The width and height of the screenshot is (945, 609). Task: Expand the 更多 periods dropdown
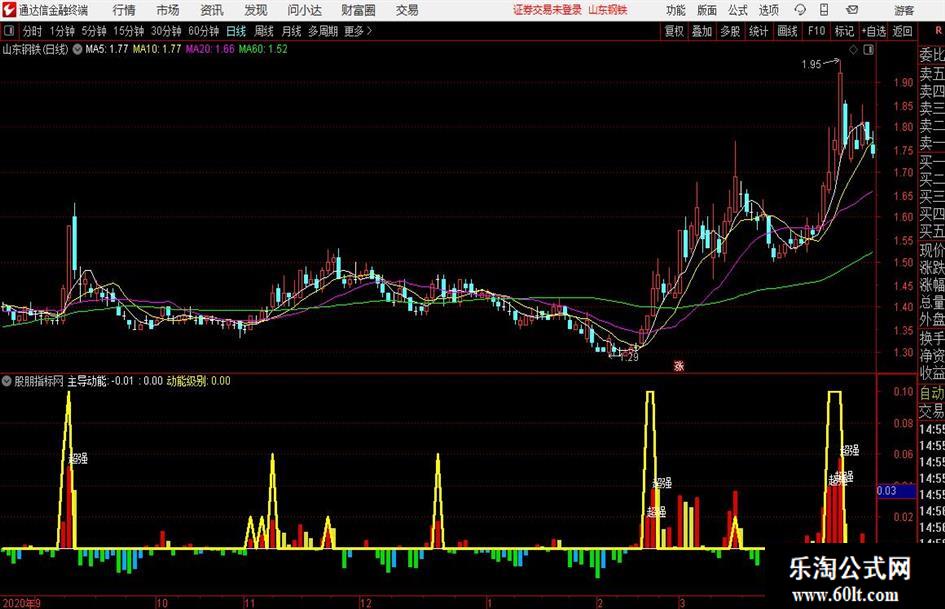[x=358, y=31]
